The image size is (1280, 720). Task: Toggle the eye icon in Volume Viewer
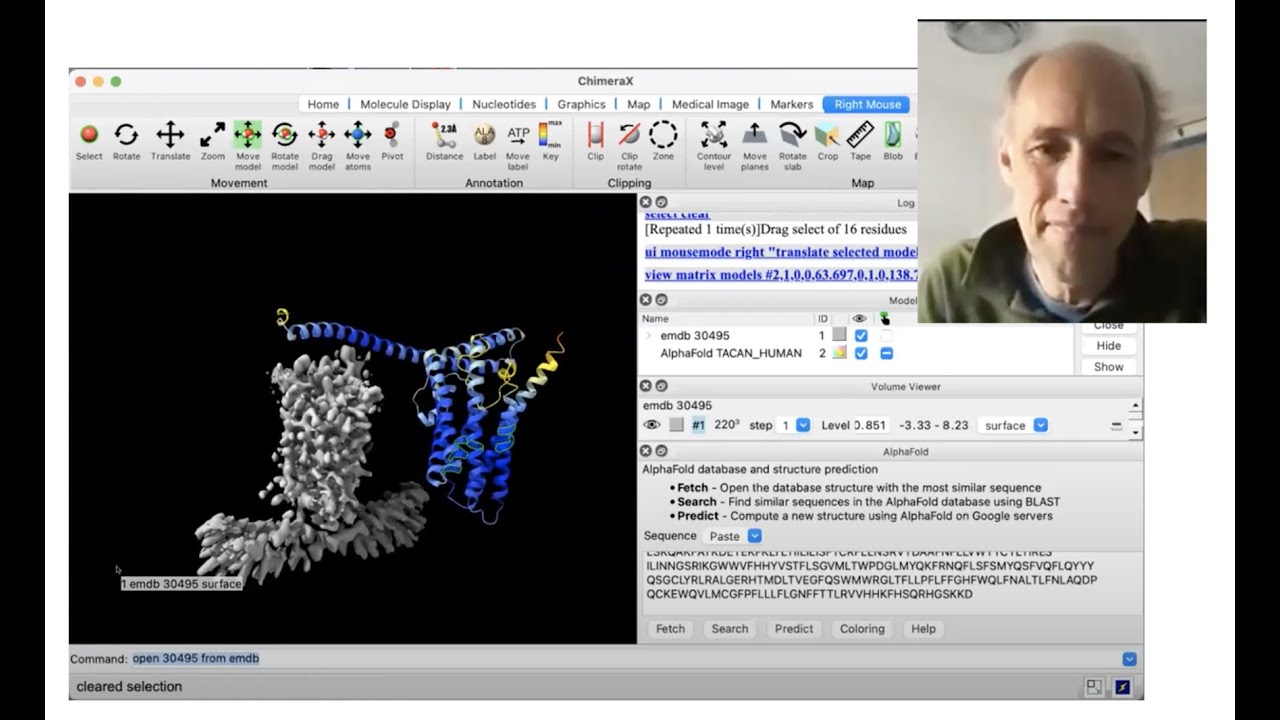652,425
